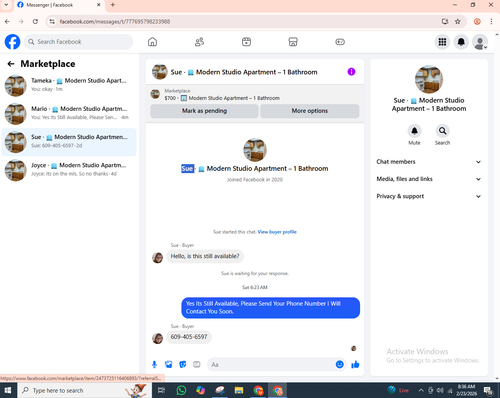Click the 609-405-6597 message bubble

(189, 337)
